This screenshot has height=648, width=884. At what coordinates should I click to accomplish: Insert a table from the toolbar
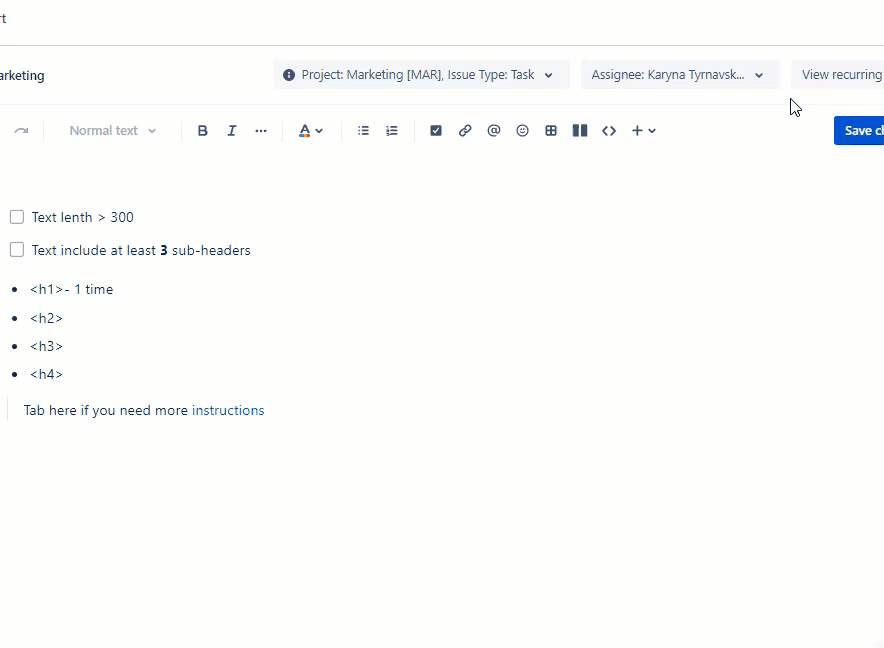point(551,130)
